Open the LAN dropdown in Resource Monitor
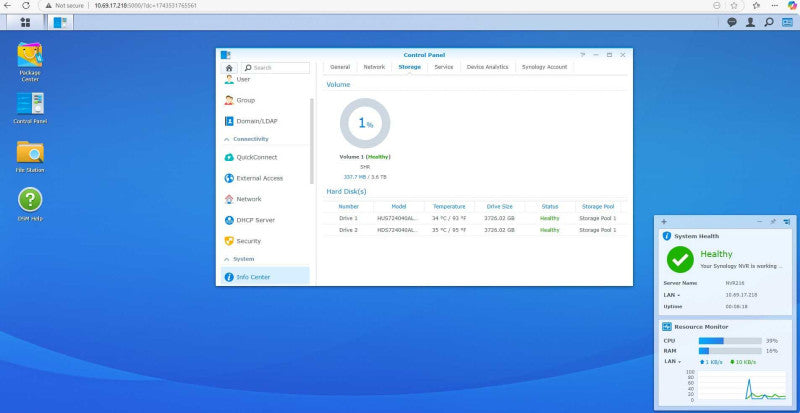 click(x=672, y=361)
